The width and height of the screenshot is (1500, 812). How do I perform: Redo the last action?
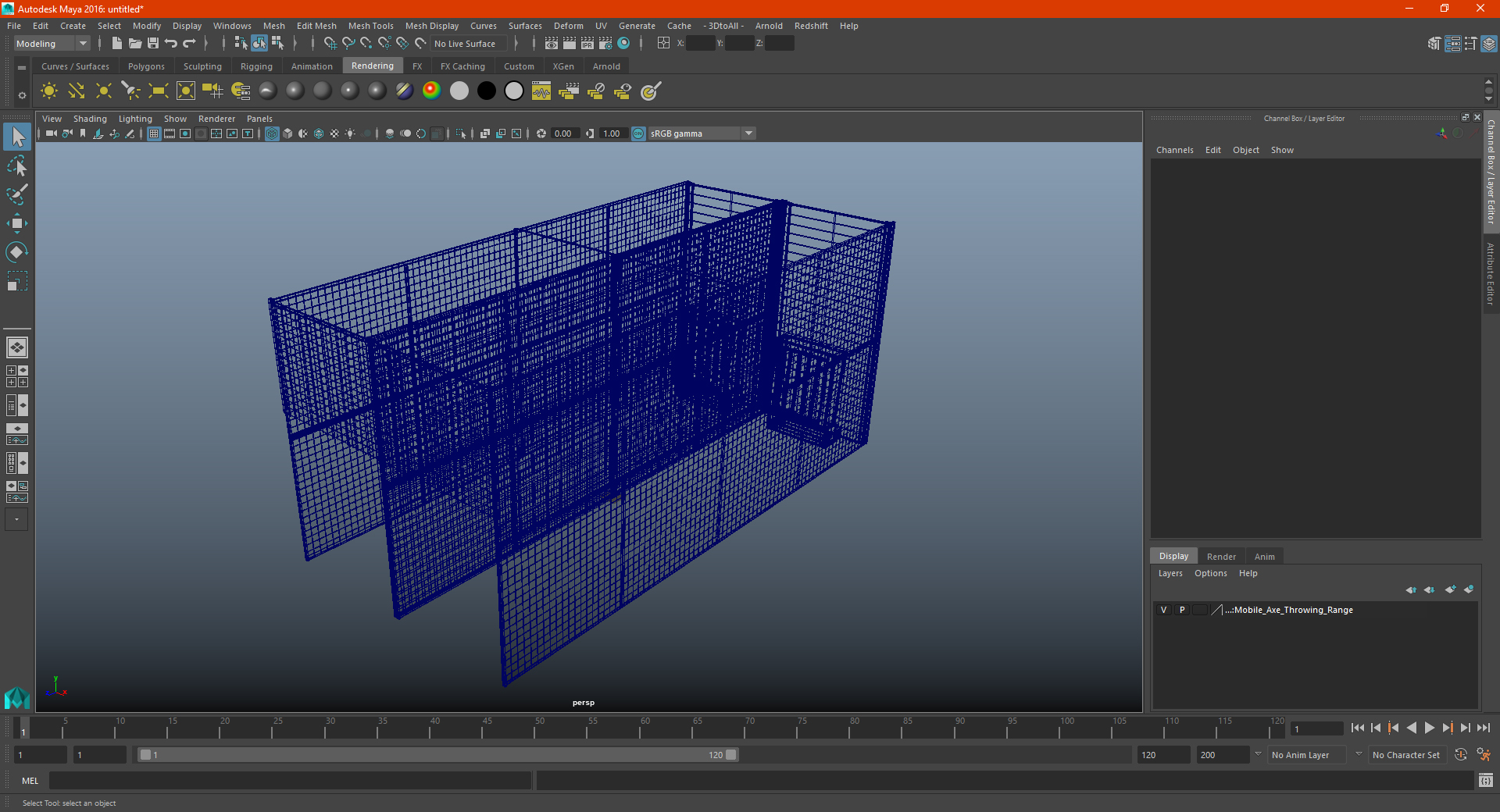point(189,44)
